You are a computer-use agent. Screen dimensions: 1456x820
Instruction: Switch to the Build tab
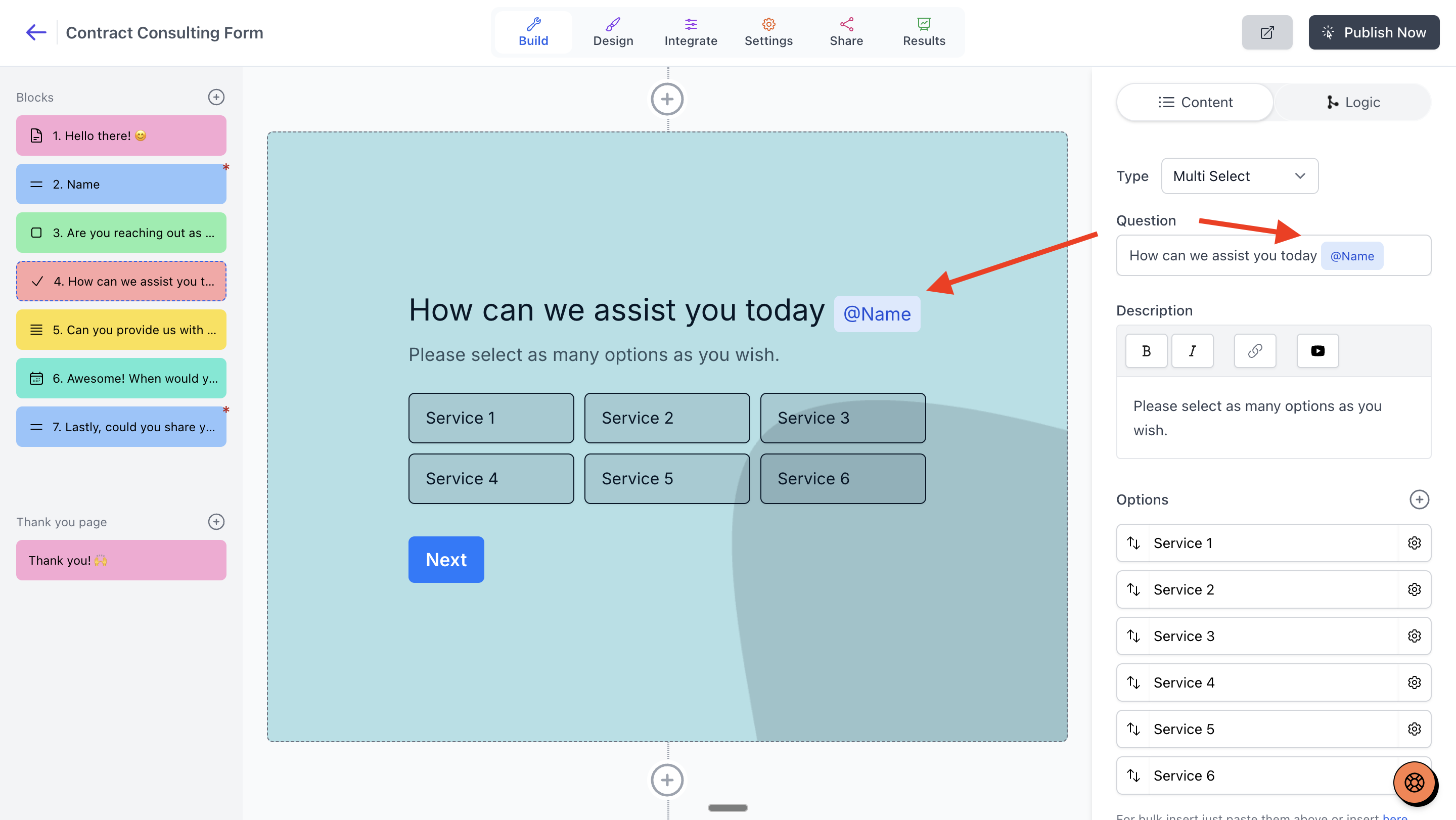533,32
